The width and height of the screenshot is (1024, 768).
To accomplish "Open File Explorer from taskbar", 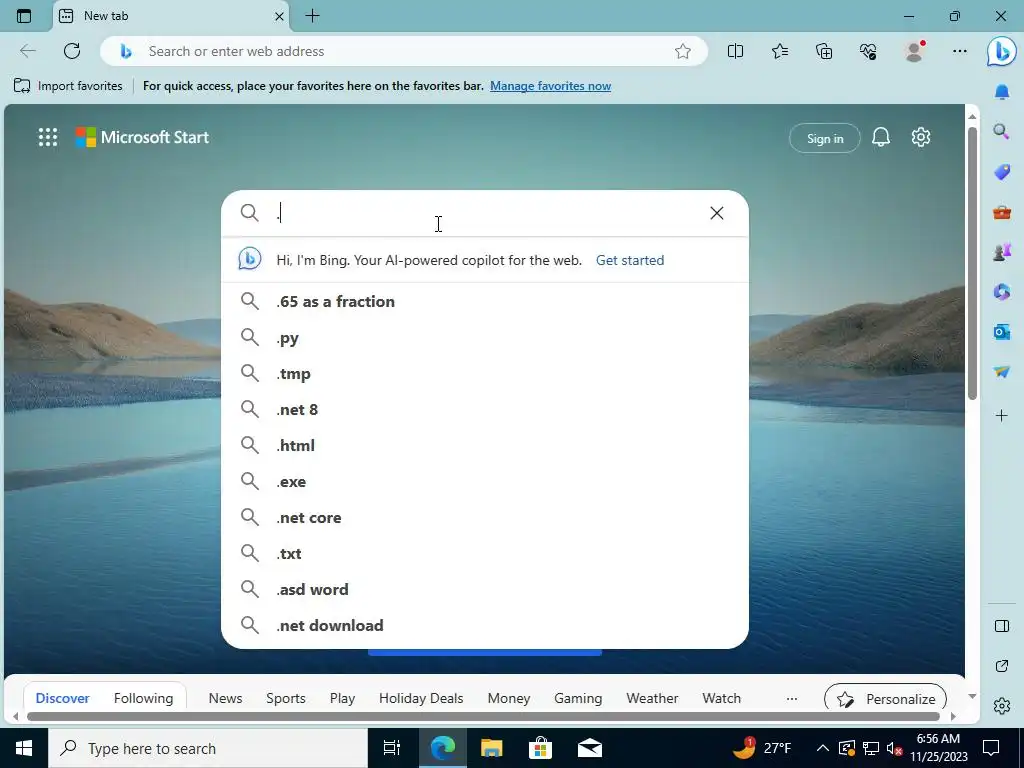I will coord(491,748).
